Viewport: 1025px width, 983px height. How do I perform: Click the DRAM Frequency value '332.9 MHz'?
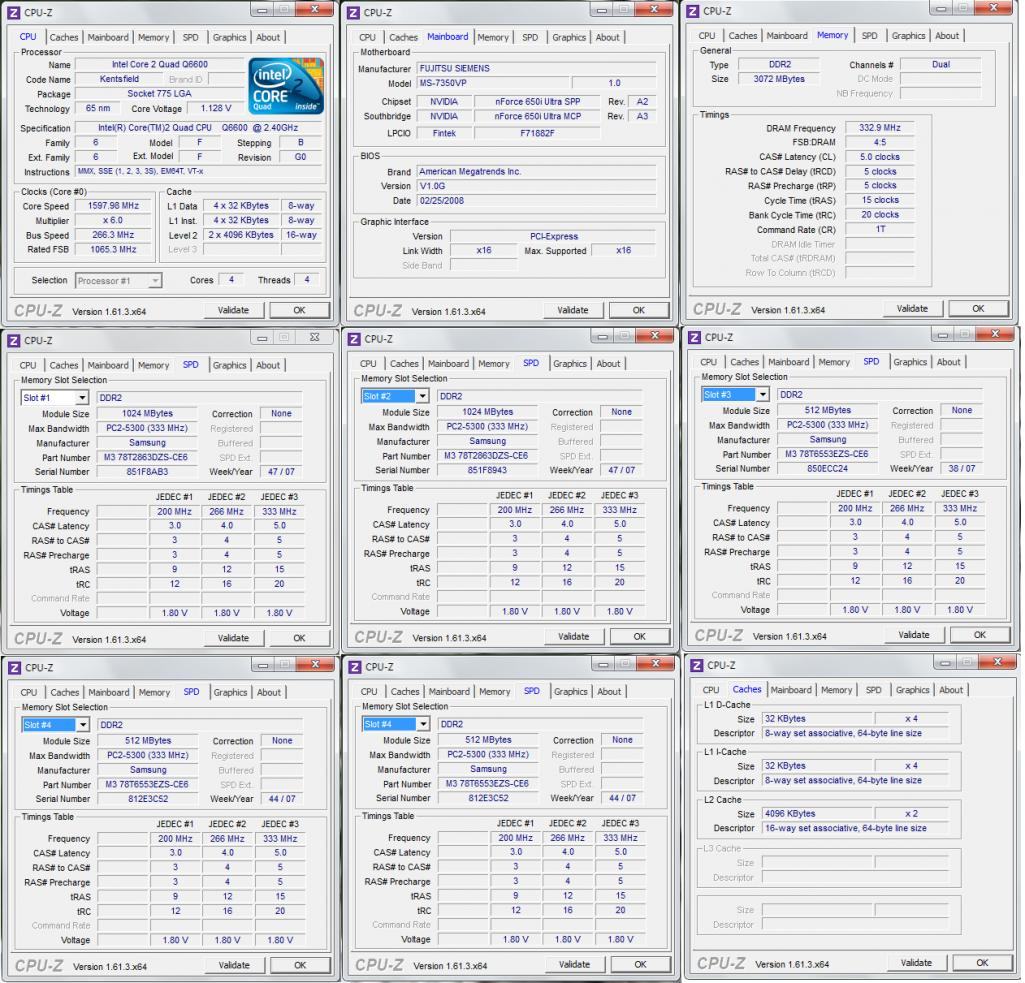coord(879,128)
